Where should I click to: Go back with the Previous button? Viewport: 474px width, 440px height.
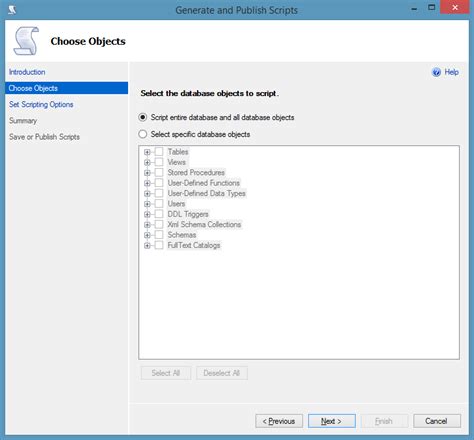point(279,421)
